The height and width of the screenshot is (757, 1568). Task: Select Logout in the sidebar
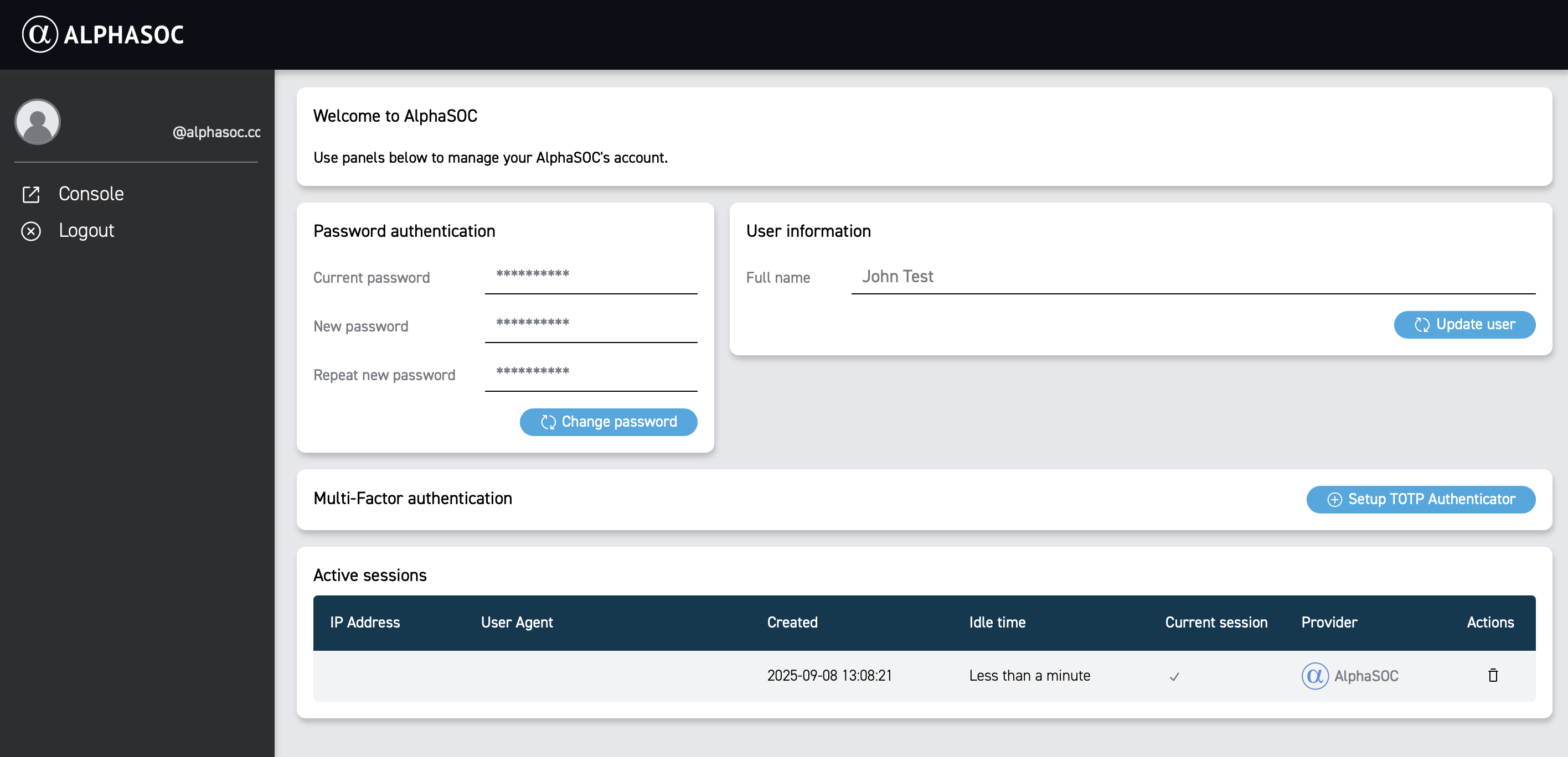(86, 230)
